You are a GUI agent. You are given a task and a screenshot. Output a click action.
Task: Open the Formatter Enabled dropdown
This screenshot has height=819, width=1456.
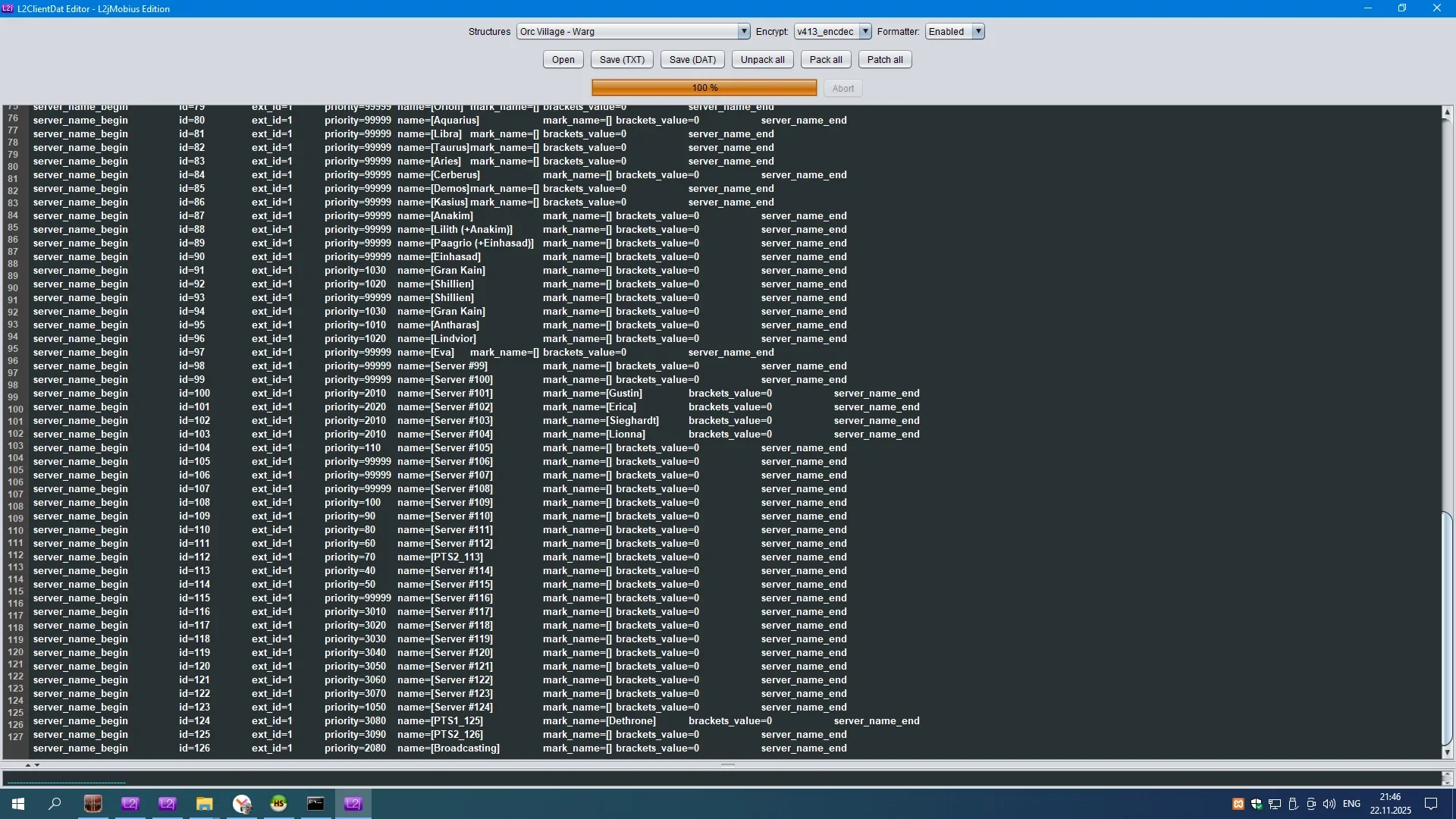click(978, 31)
